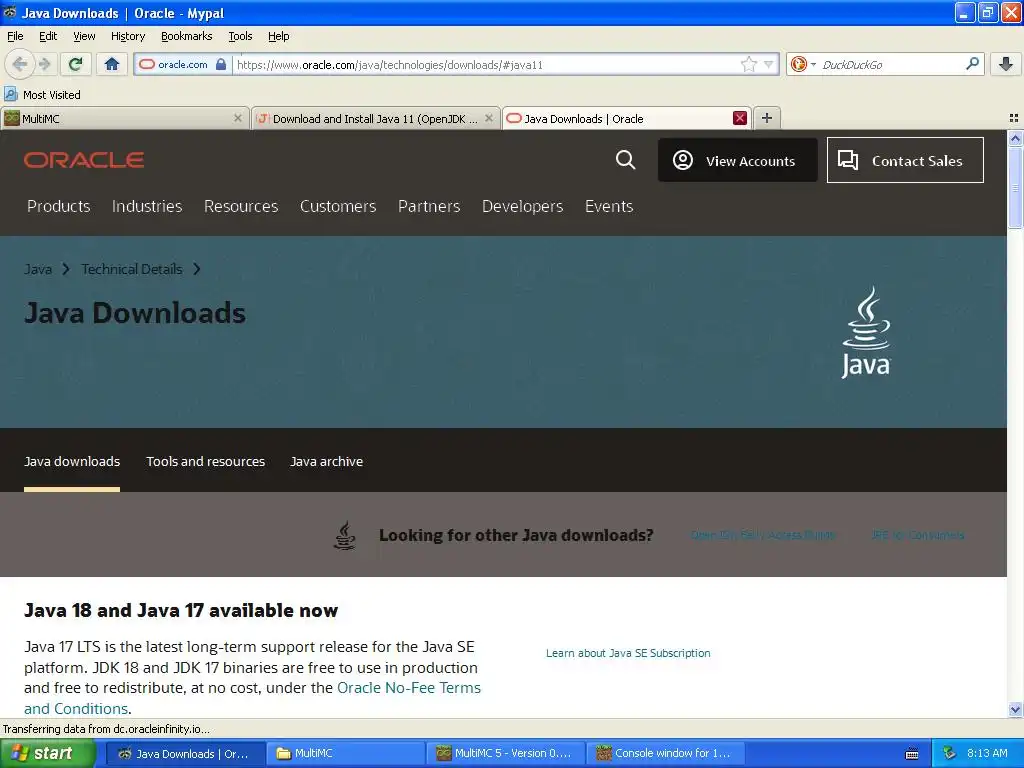Click the Most Visited bookmarks label
This screenshot has width=1024, height=768.
pyautogui.click(x=52, y=95)
